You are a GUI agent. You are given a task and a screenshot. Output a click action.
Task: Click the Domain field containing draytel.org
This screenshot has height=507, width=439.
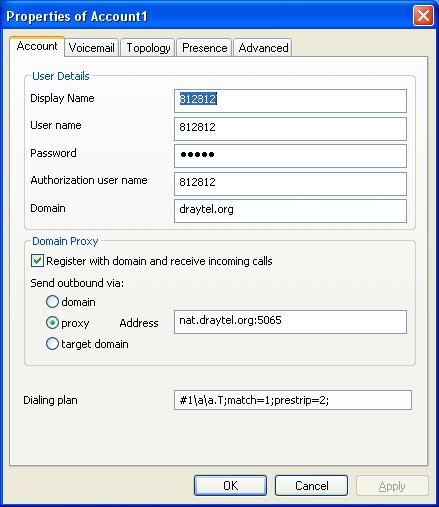pyautogui.click(x=290, y=211)
